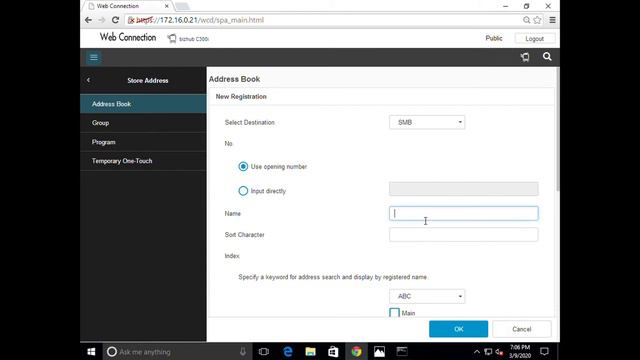Open the Select Destination SMB dropdown
Viewport: 640px width, 360px height.
pyautogui.click(x=427, y=122)
